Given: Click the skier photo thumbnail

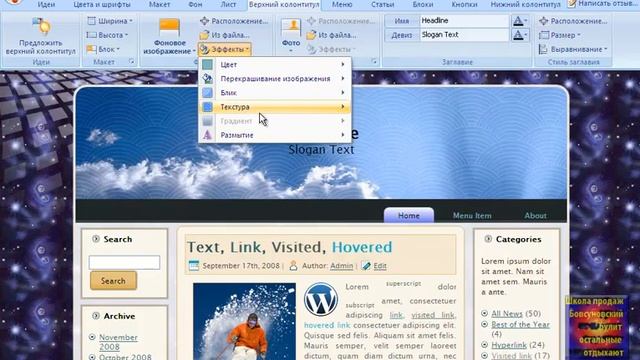Looking at the screenshot, I should point(244,322).
